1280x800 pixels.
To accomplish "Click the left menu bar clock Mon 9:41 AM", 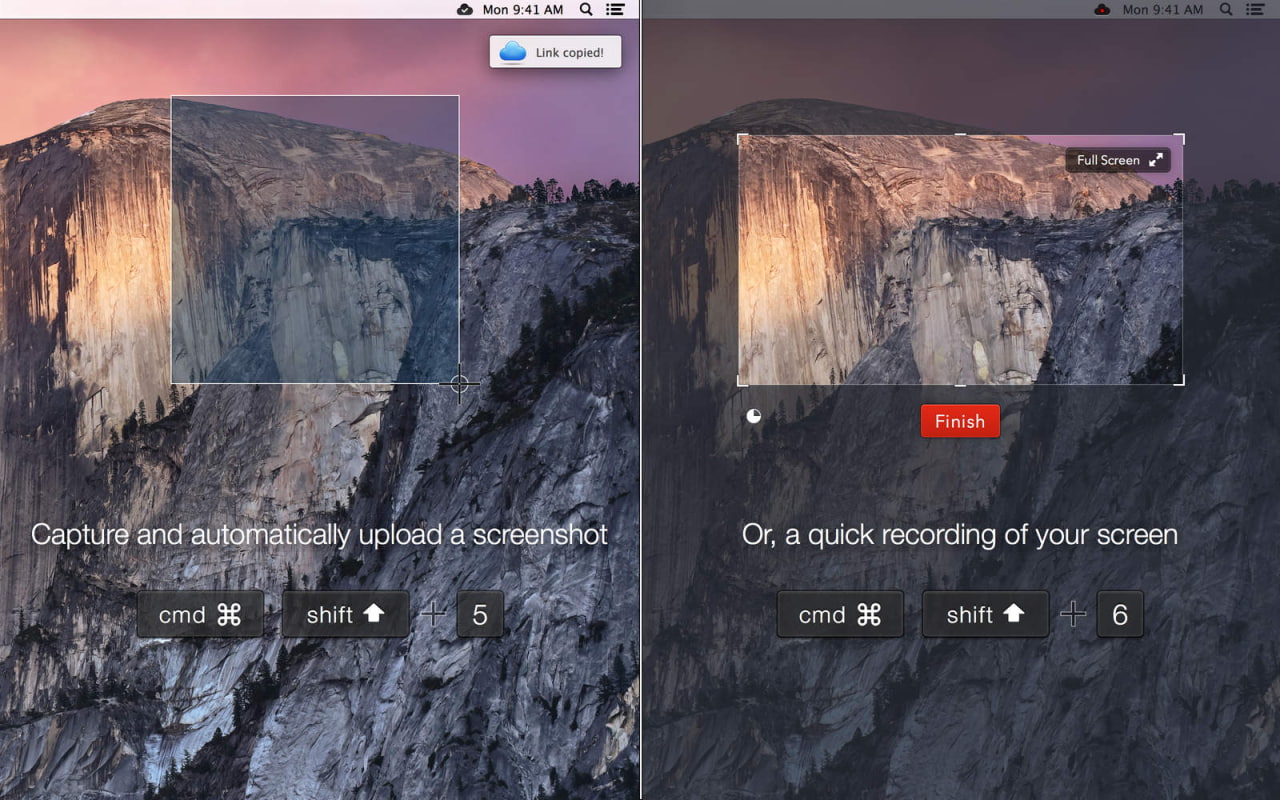I will (523, 9).
